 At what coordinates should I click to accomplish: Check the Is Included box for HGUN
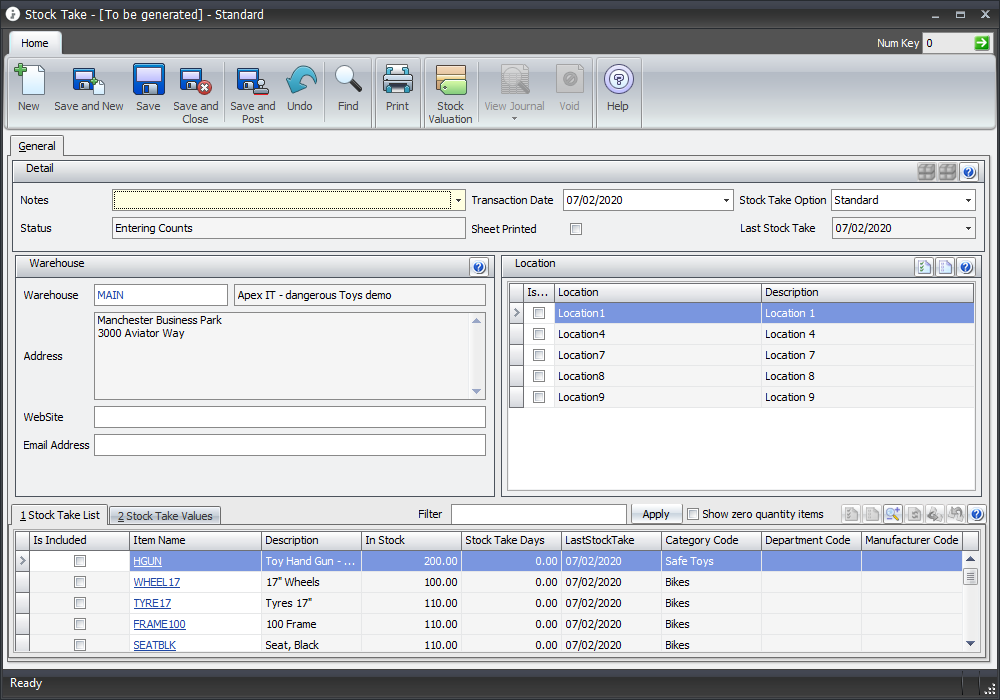pos(80,561)
